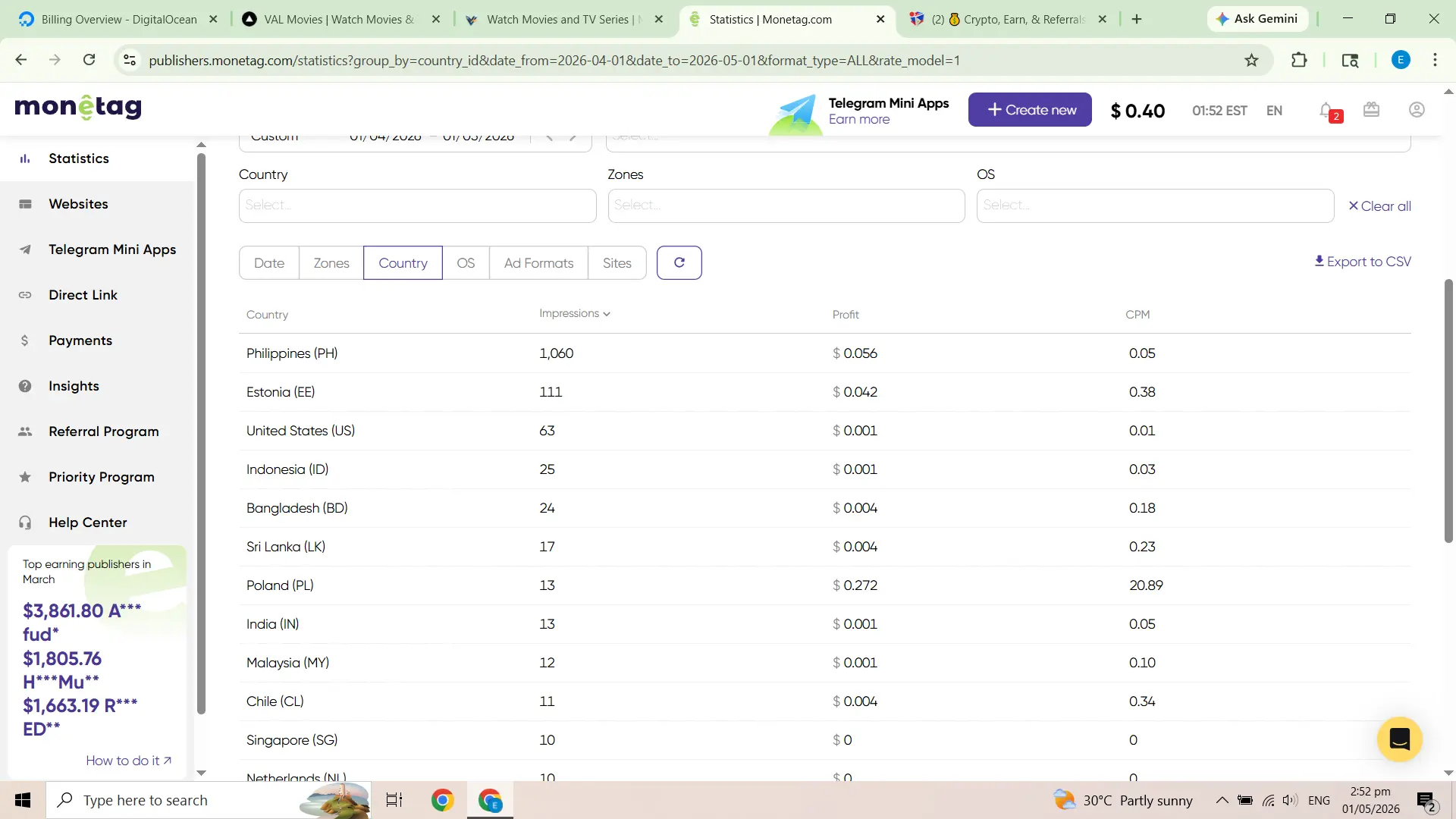Group statistics by Zones tab
The width and height of the screenshot is (1456, 819).
pos(331,262)
